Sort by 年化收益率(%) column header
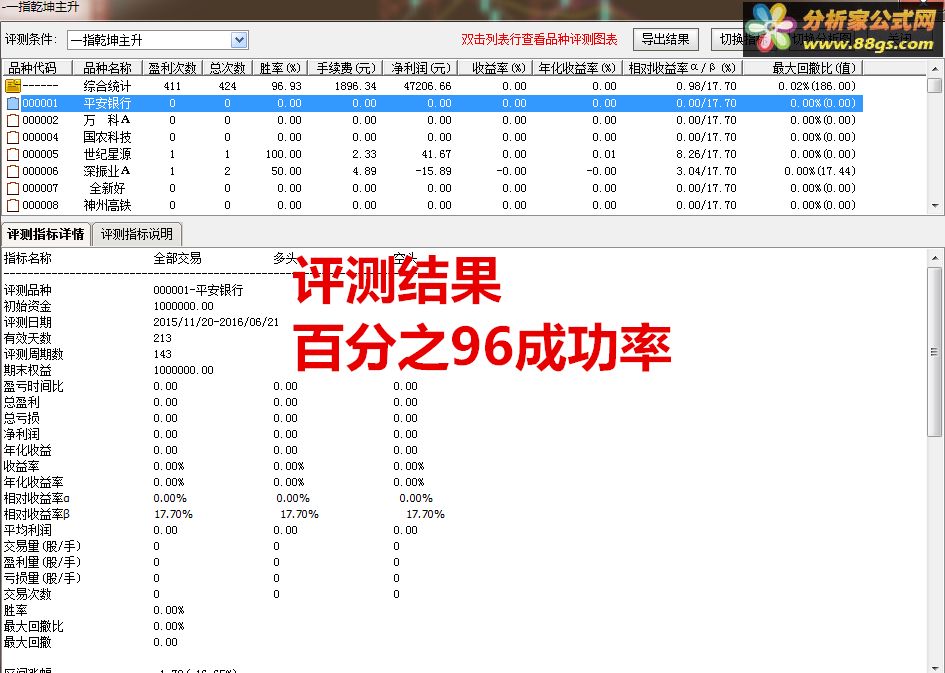945x673 pixels. click(577, 68)
